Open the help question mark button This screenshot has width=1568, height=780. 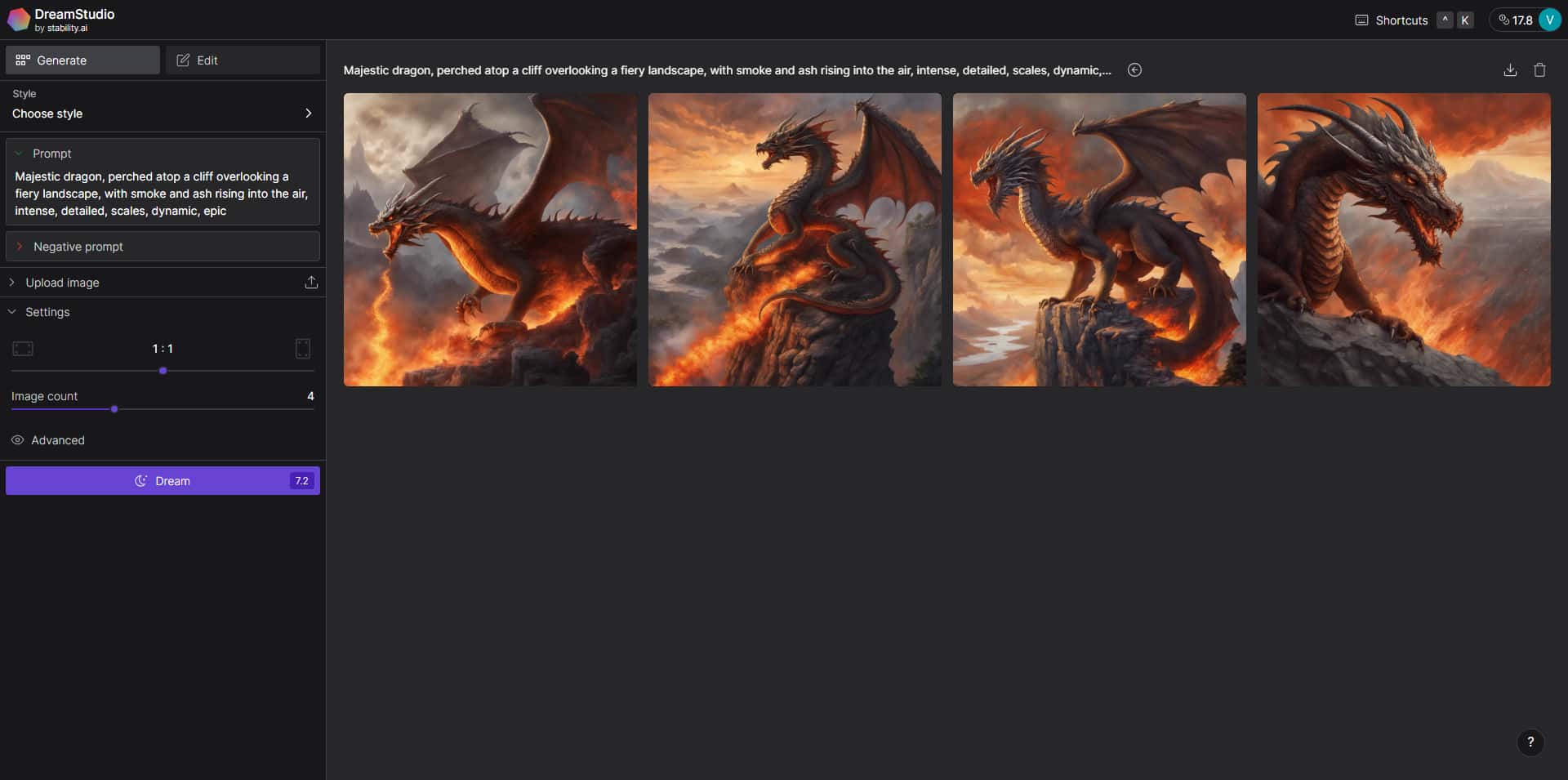pyautogui.click(x=1530, y=742)
